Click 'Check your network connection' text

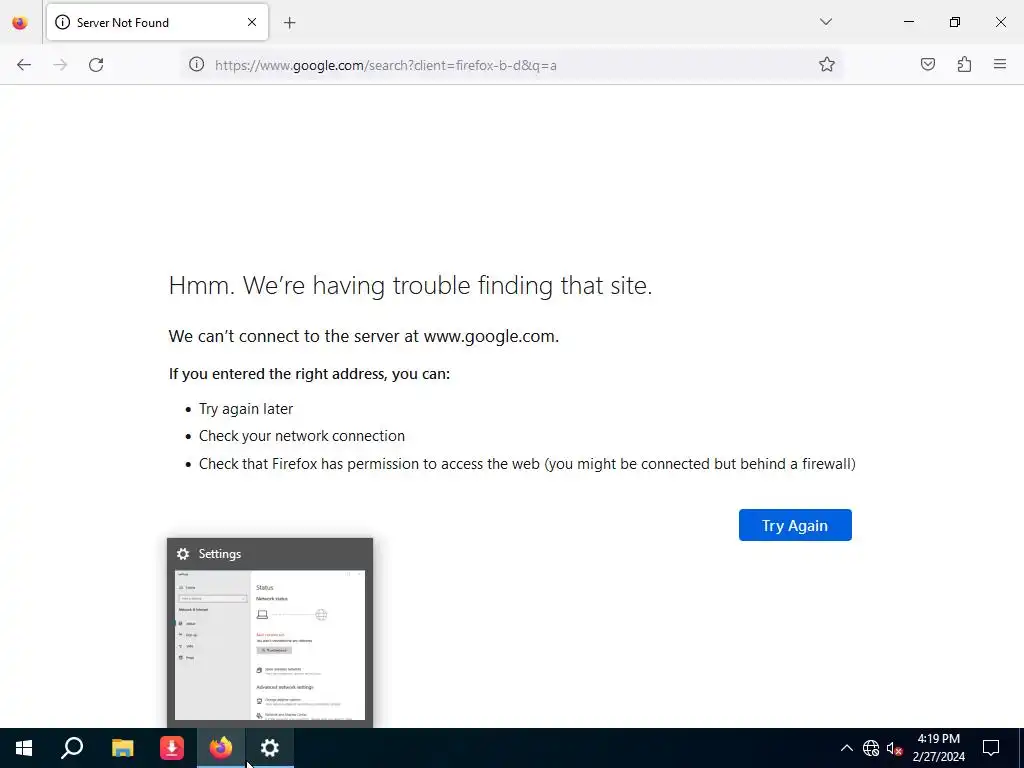click(x=302, y=436)
